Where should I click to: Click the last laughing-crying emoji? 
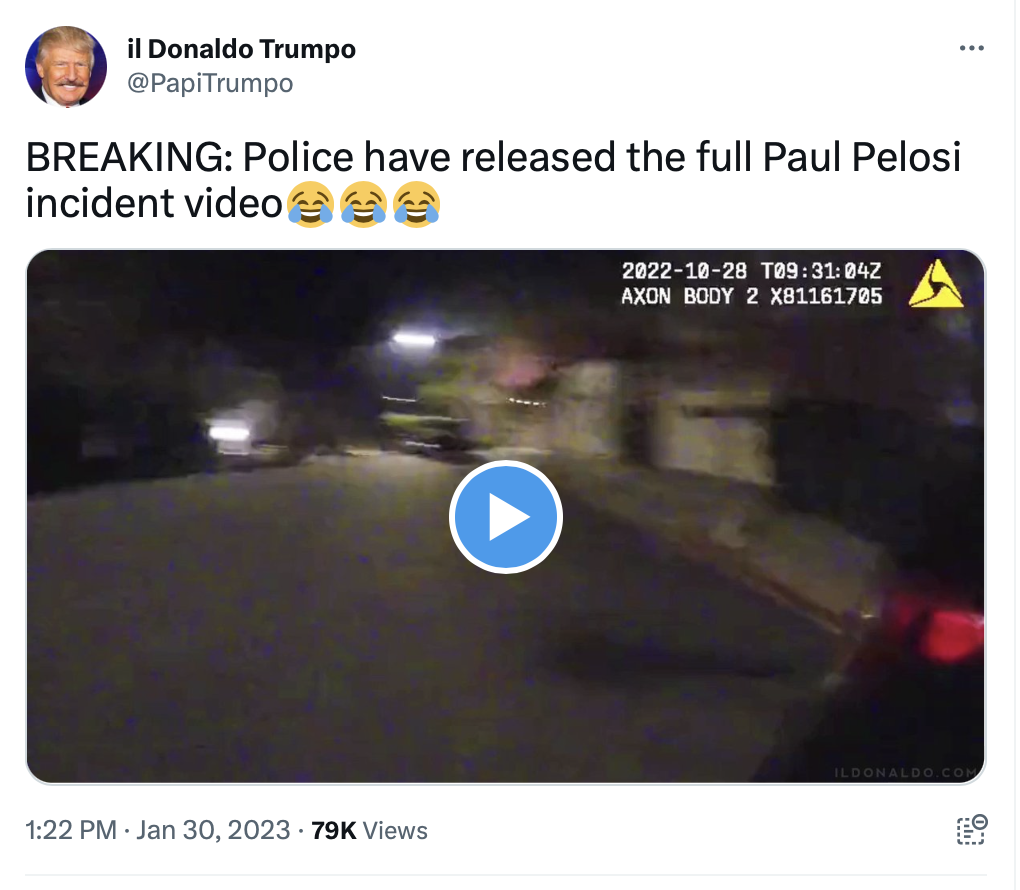(417, 204)
